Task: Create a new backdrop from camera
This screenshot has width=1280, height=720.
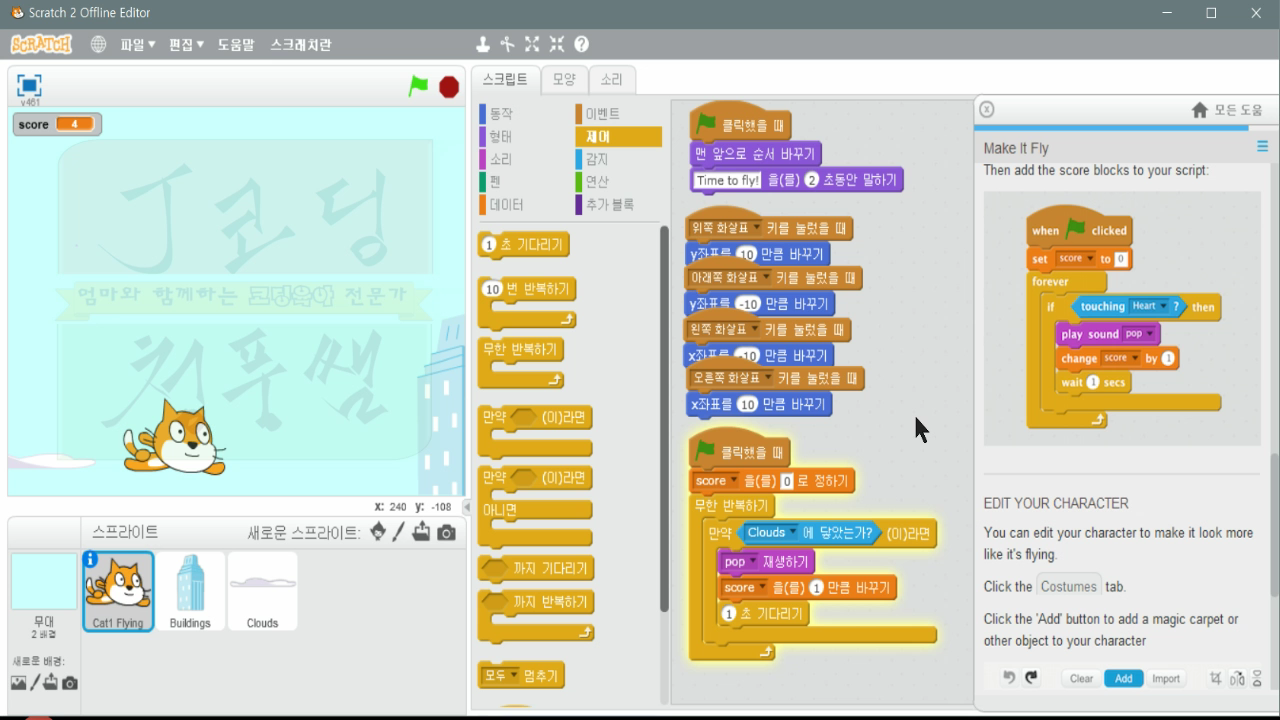Action: [69, 683]
